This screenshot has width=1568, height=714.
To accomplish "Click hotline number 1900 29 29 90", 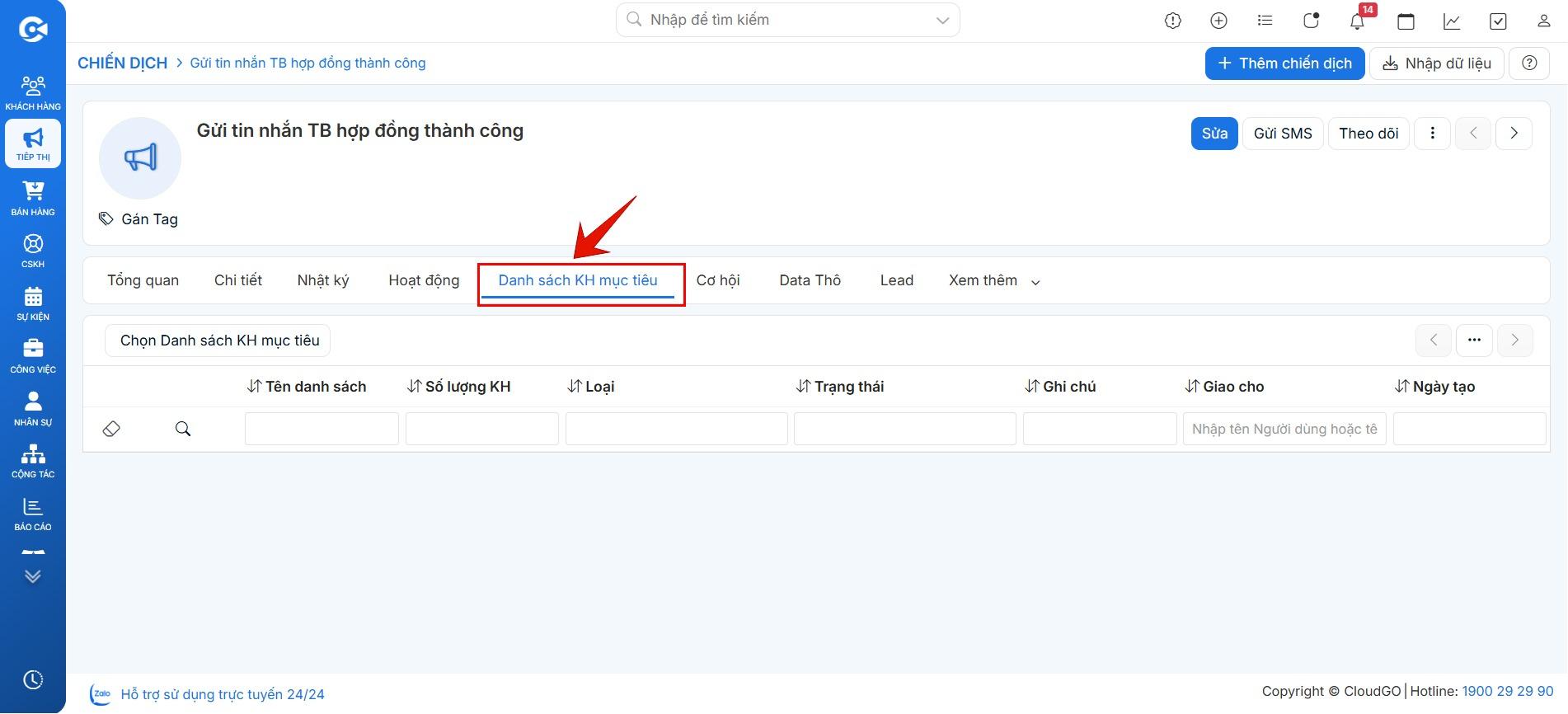I will point(1507,691).
